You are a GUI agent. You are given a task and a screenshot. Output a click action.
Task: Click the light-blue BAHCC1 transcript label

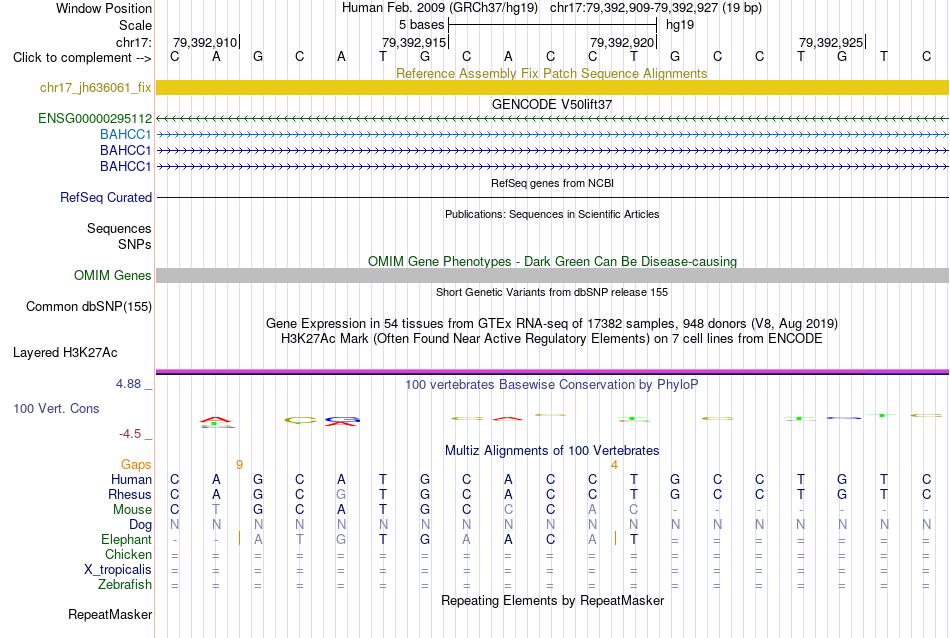[125, 134]
